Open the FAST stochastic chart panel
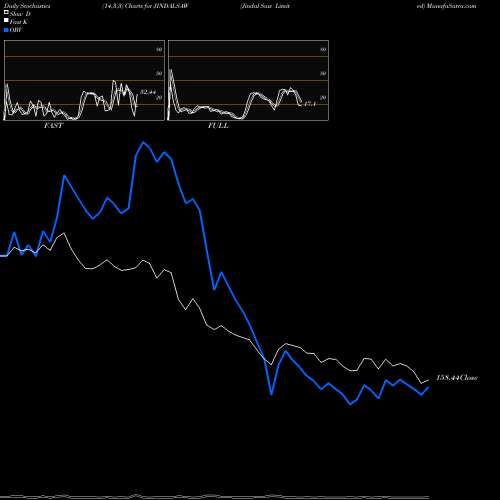The image size is (500, 500). (x=84, y=80)
